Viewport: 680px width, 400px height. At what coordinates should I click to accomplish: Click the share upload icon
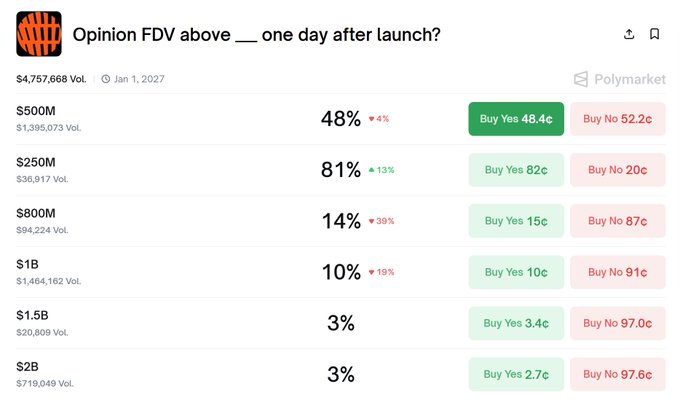coord(629,34)
